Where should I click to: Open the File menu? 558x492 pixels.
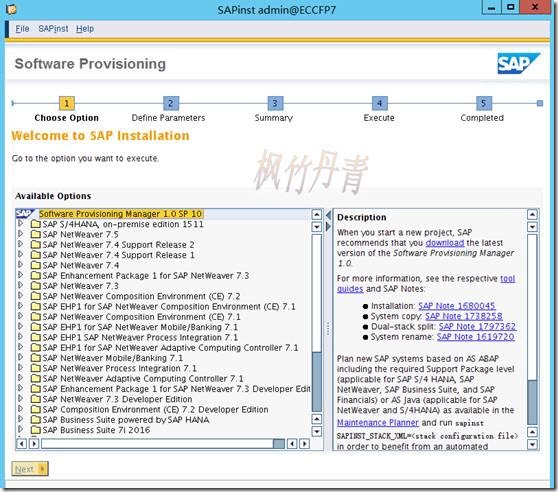click(x=22, y=29)
